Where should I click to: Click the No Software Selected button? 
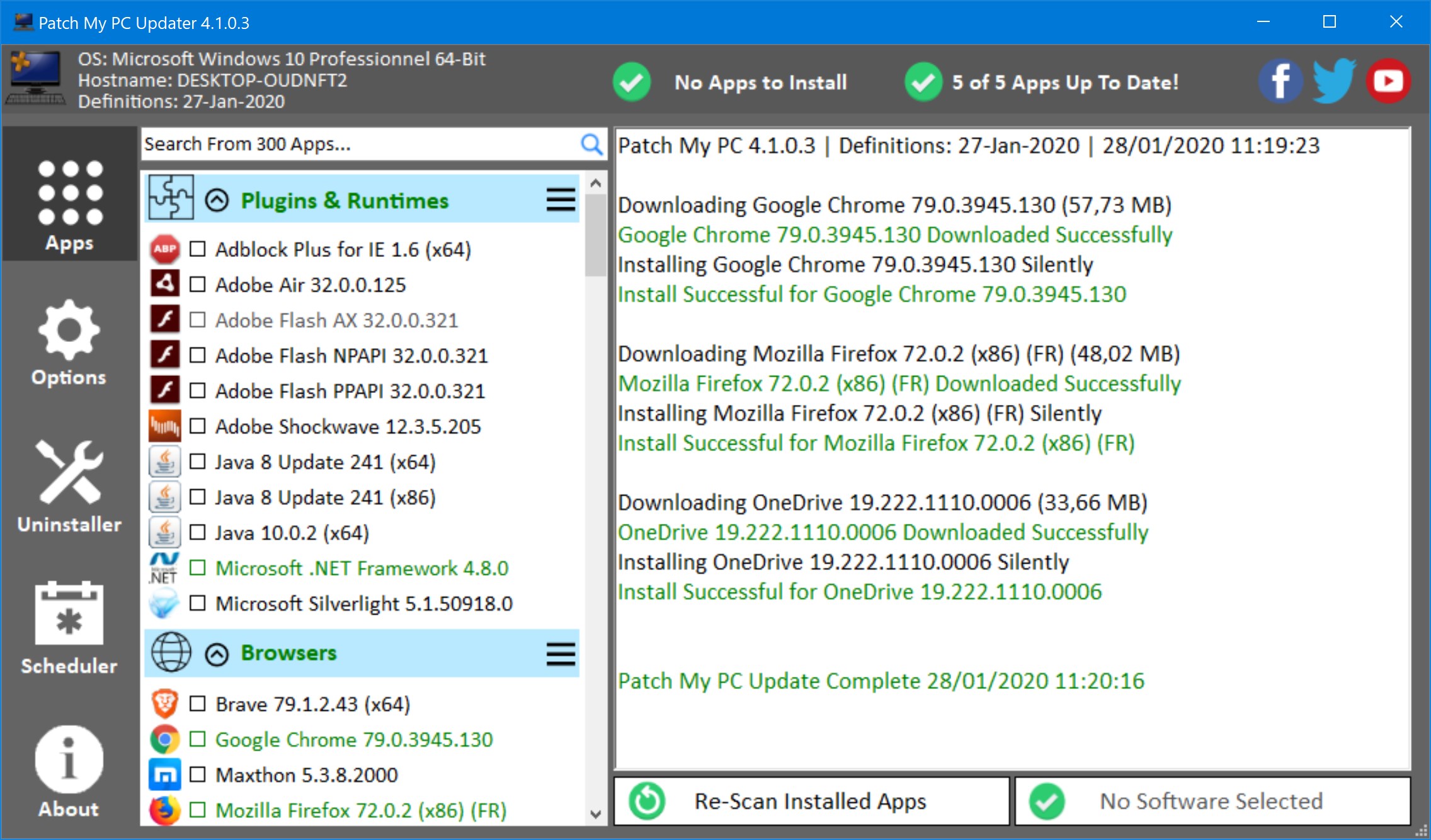point(1212,801)
